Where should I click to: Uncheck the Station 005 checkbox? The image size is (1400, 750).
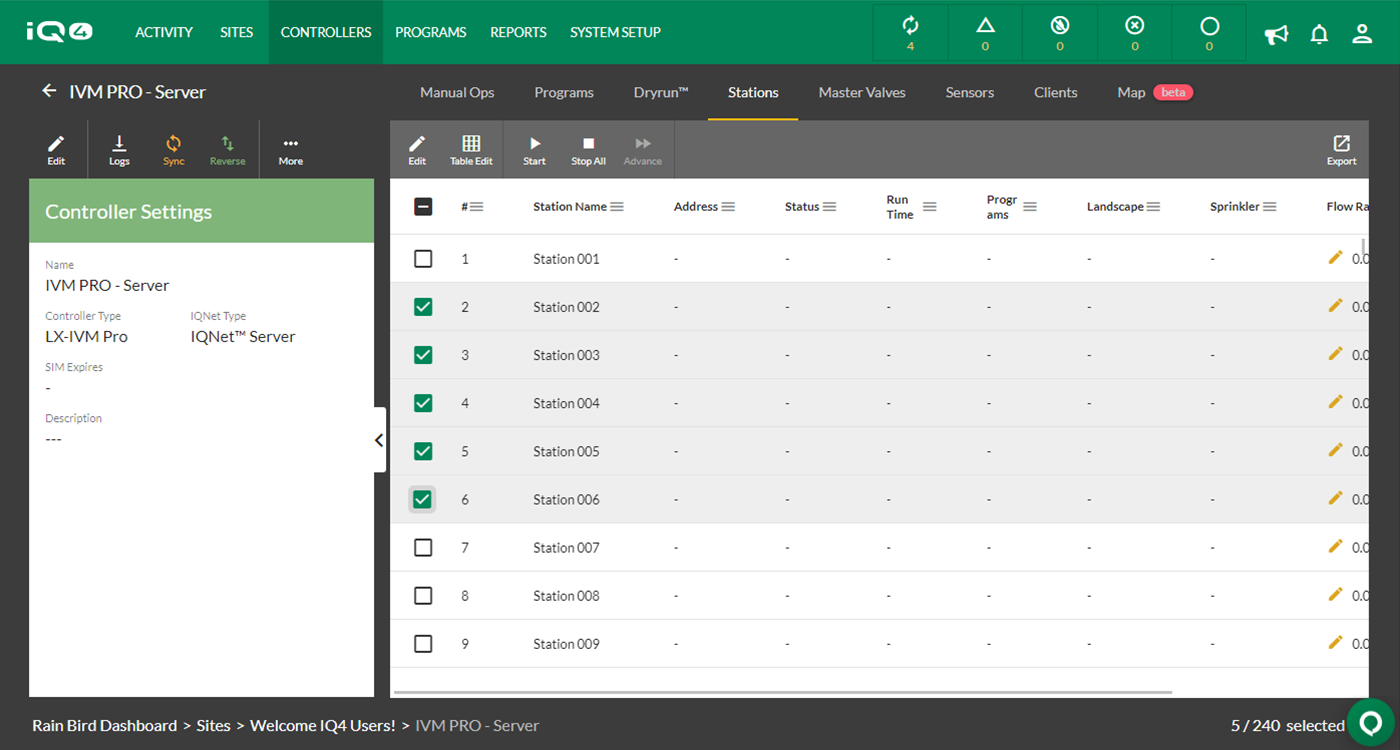[x=423, y=451]
